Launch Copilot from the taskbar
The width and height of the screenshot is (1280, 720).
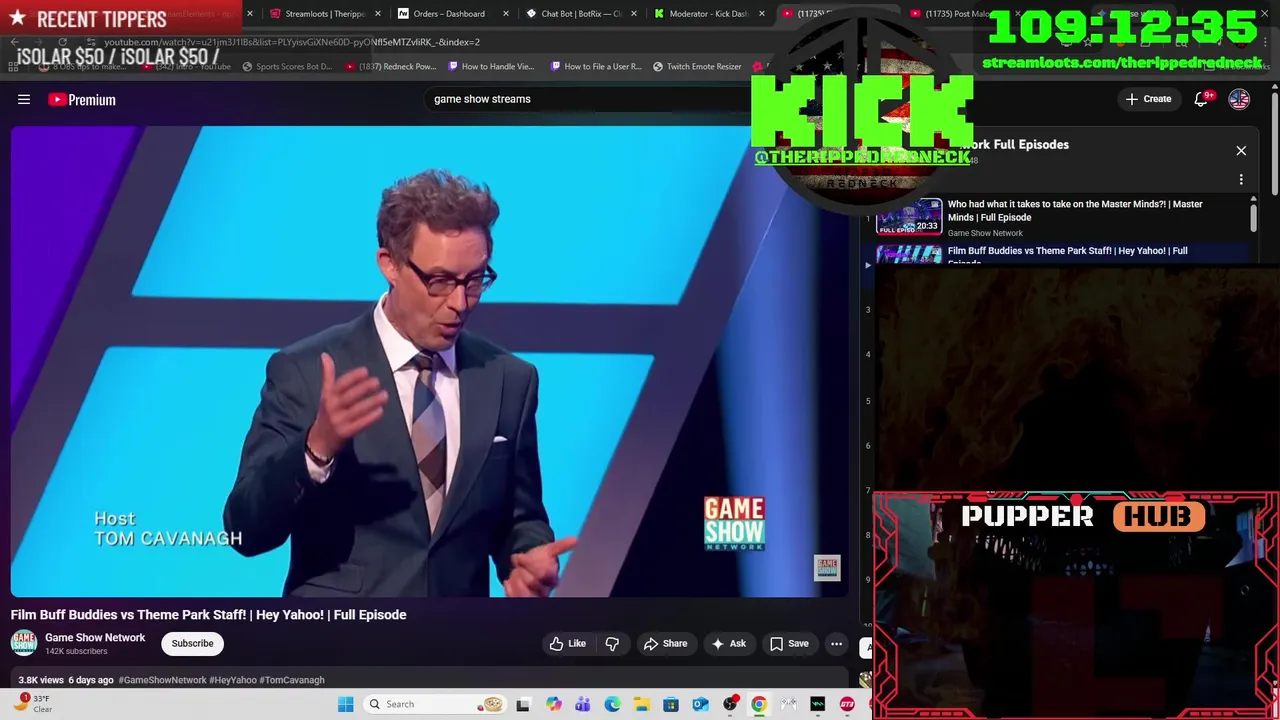[x=554, y=704]
